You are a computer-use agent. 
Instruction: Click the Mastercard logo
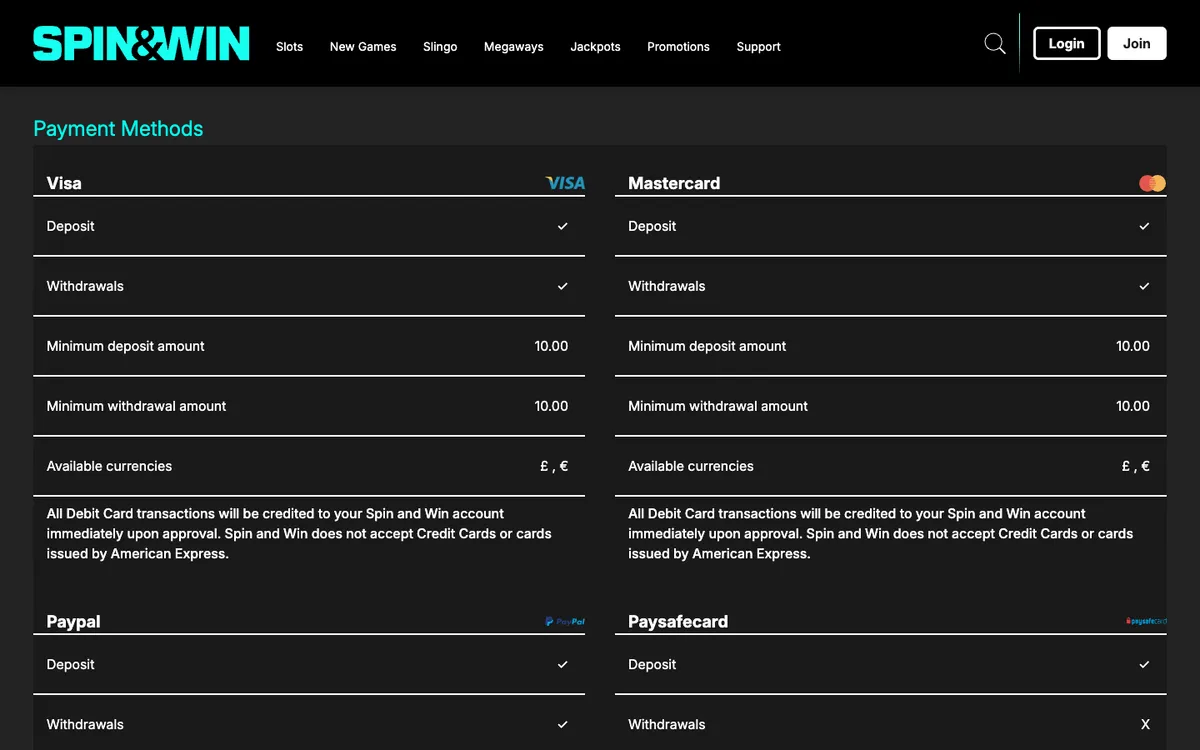[x=1152, y=183]
